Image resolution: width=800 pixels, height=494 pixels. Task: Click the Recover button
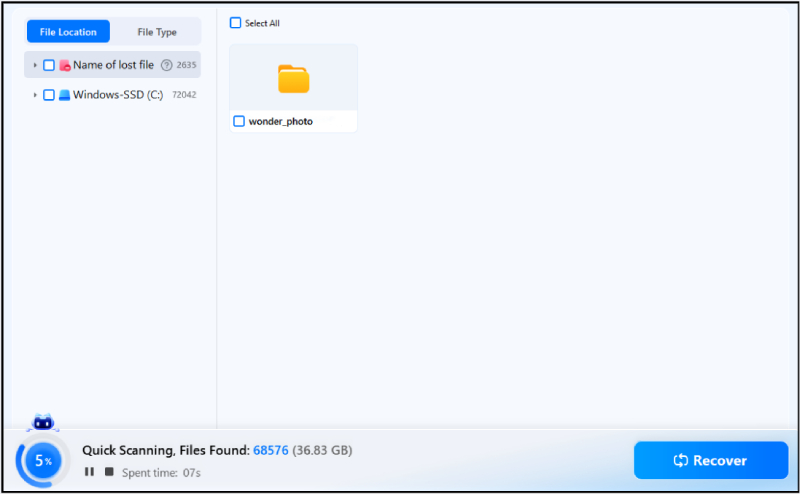[x=711, y=460]
